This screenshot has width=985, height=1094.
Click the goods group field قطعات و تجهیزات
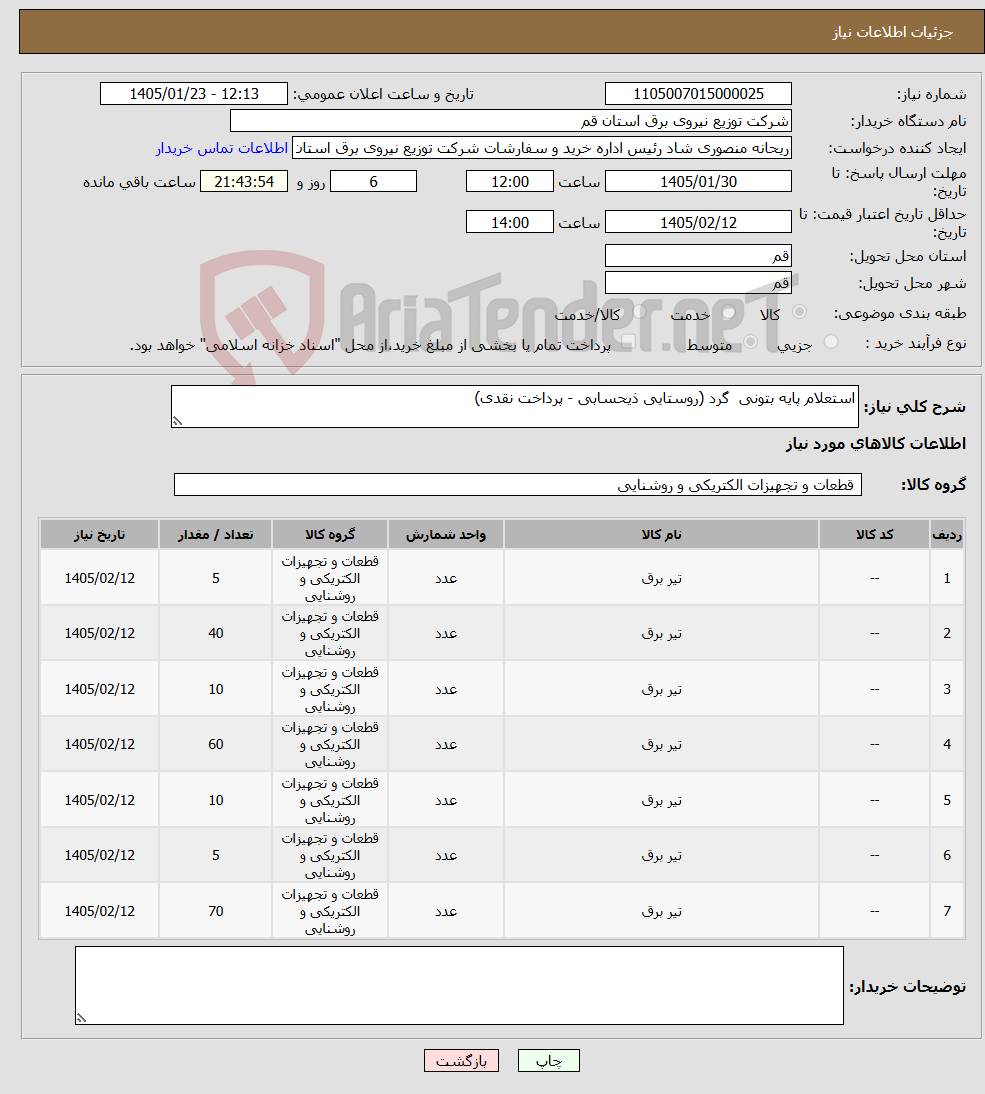tap(518, 485)
